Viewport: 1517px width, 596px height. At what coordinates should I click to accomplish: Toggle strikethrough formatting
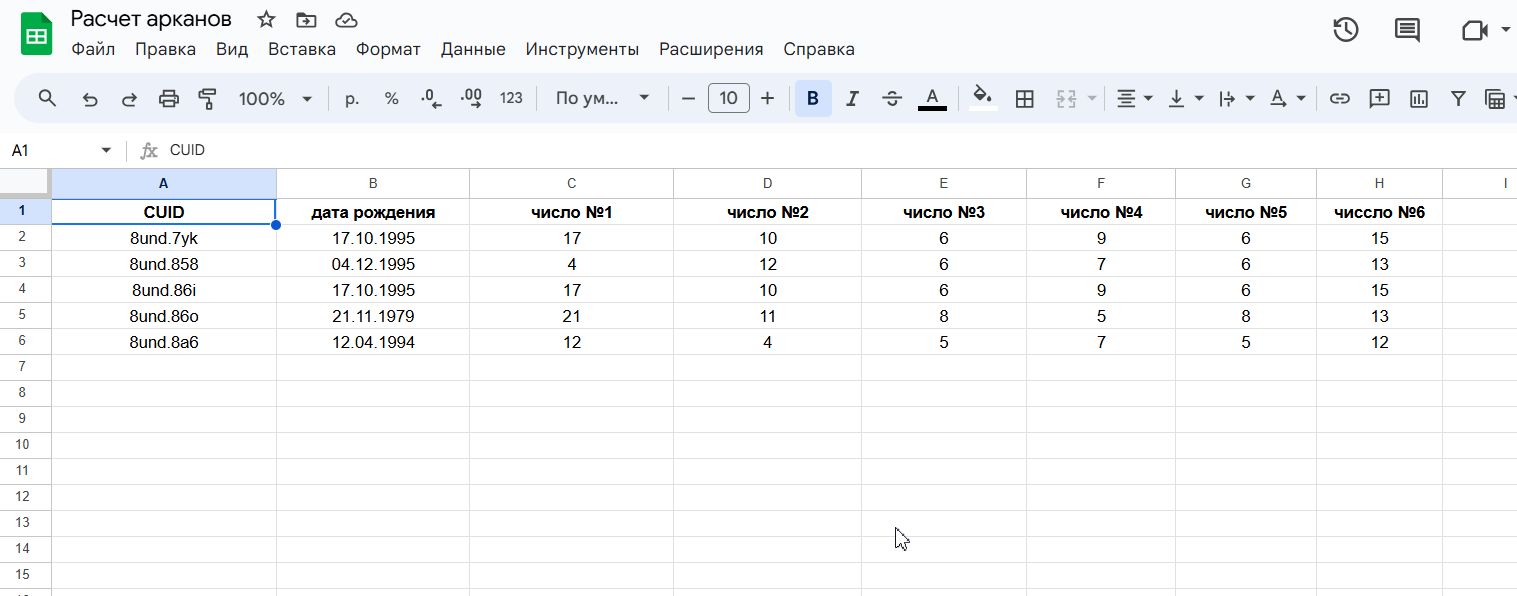click(892, 98)
